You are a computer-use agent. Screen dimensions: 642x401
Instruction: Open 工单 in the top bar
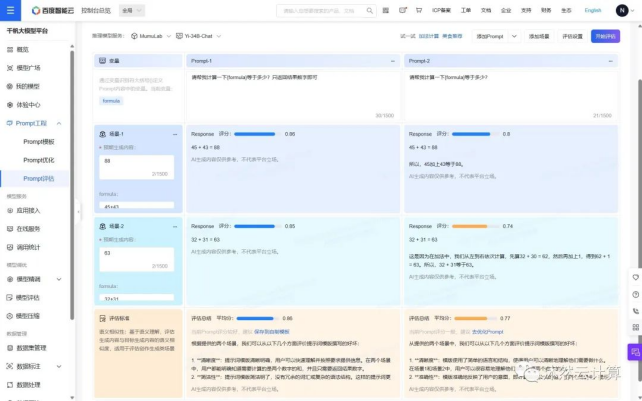466,11
